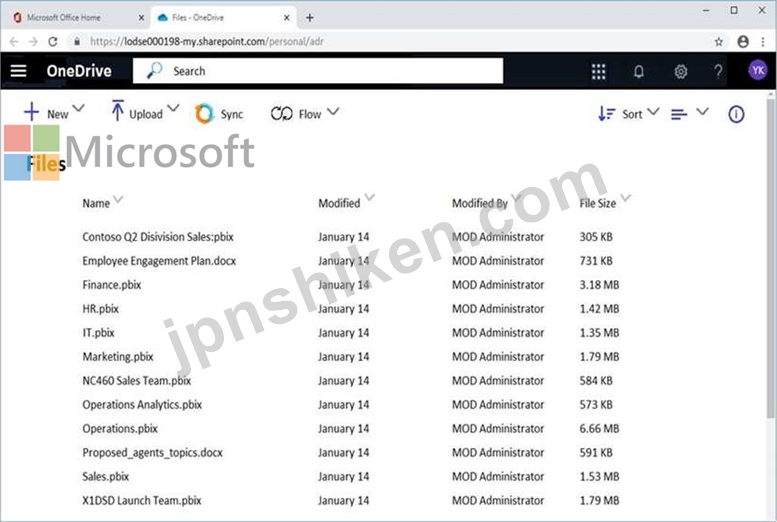Open the HR.pbix file
Image resolution: width=777 pixels, height=522 pixels.
click(101, 308)
